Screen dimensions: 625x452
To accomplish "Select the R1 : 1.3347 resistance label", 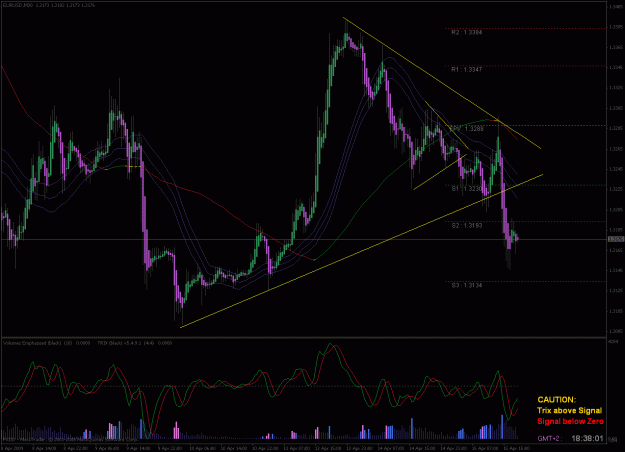I will click(466, 70).
